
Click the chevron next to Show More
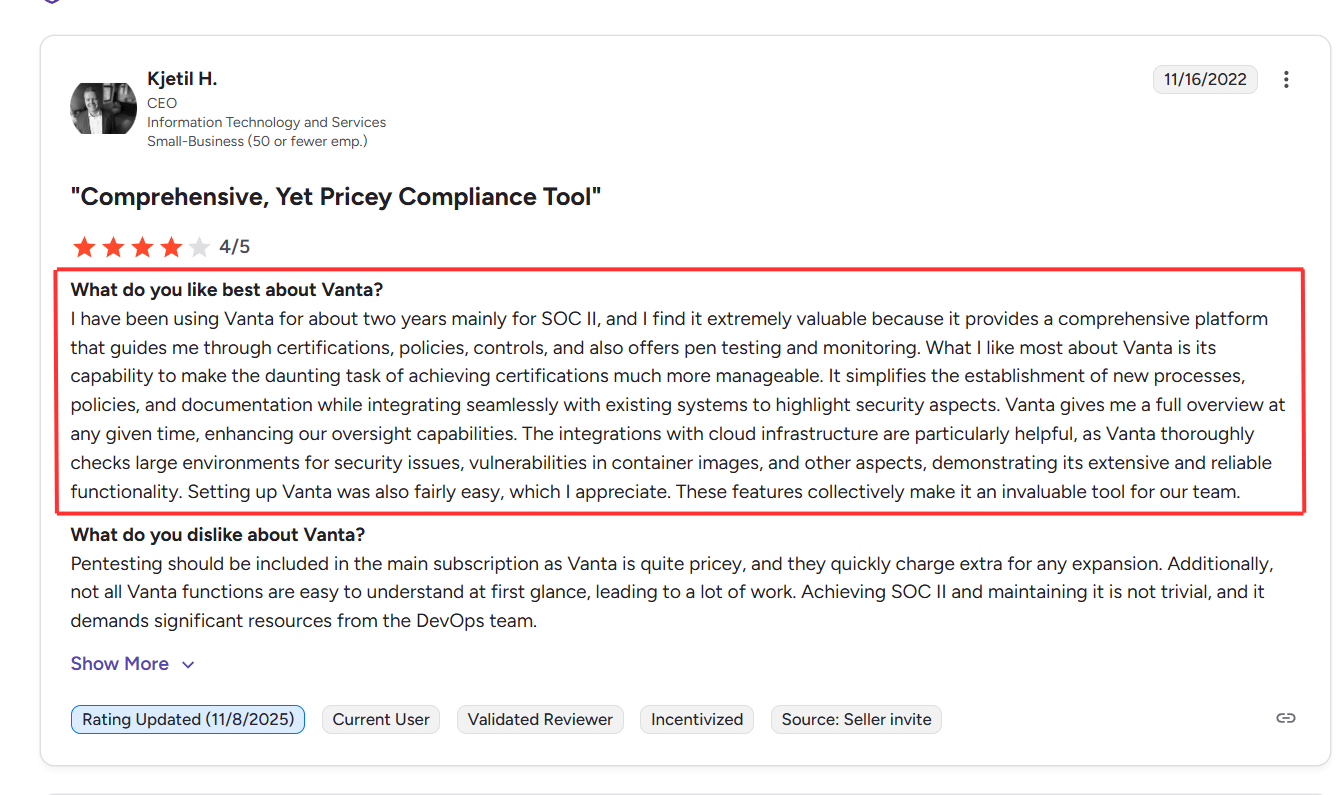[x=188, y=664]
